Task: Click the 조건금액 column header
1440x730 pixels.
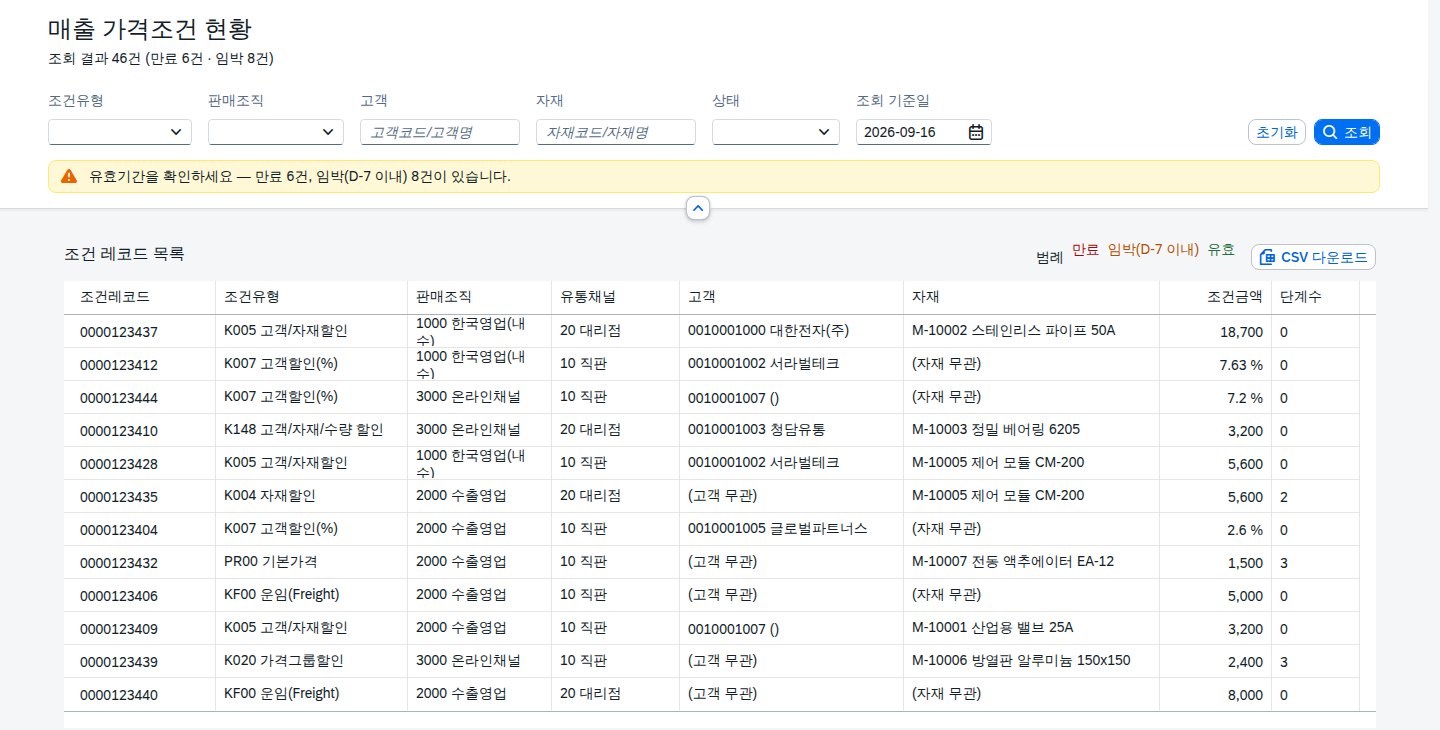Action: coord(1216,297)
